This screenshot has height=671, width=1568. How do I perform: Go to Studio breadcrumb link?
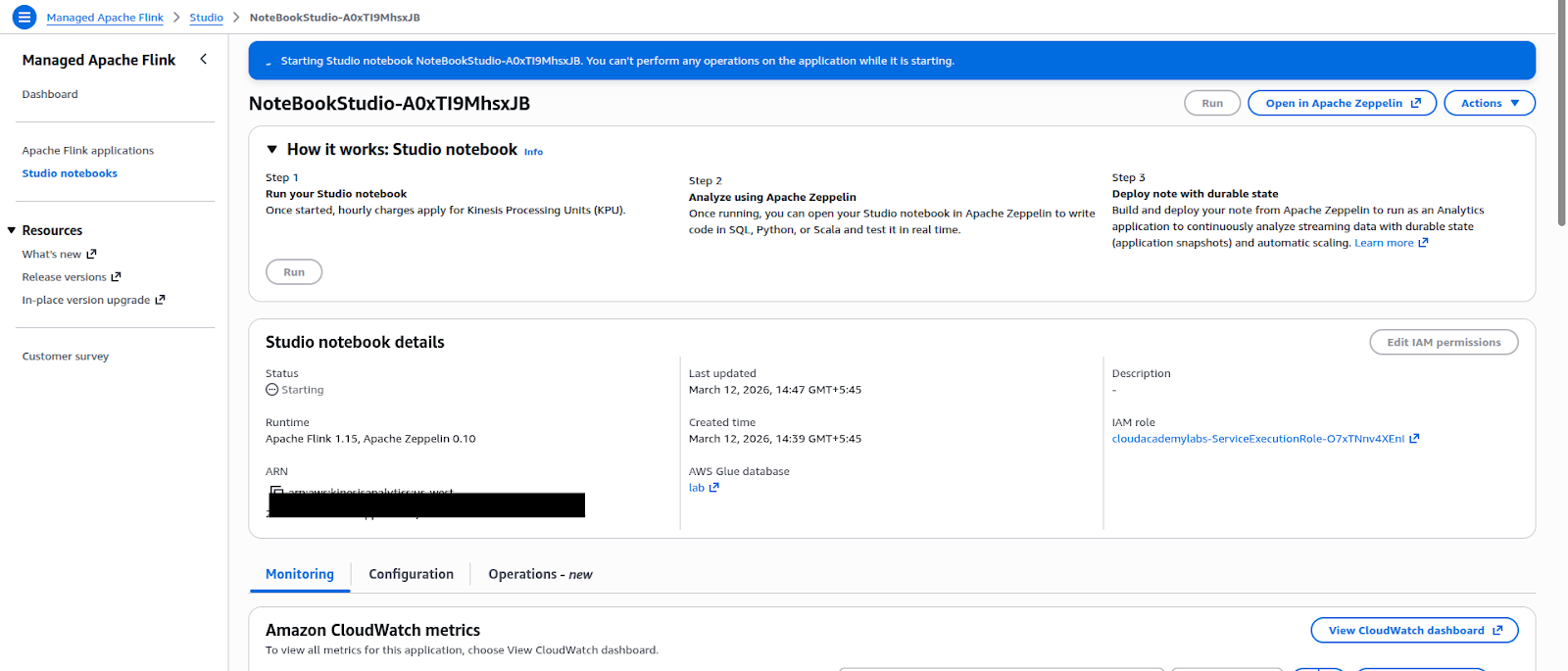206,18
